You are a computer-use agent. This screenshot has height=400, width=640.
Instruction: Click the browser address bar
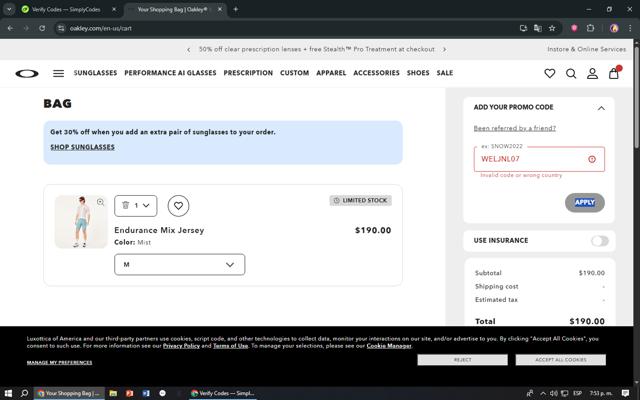tap(286, 28)
